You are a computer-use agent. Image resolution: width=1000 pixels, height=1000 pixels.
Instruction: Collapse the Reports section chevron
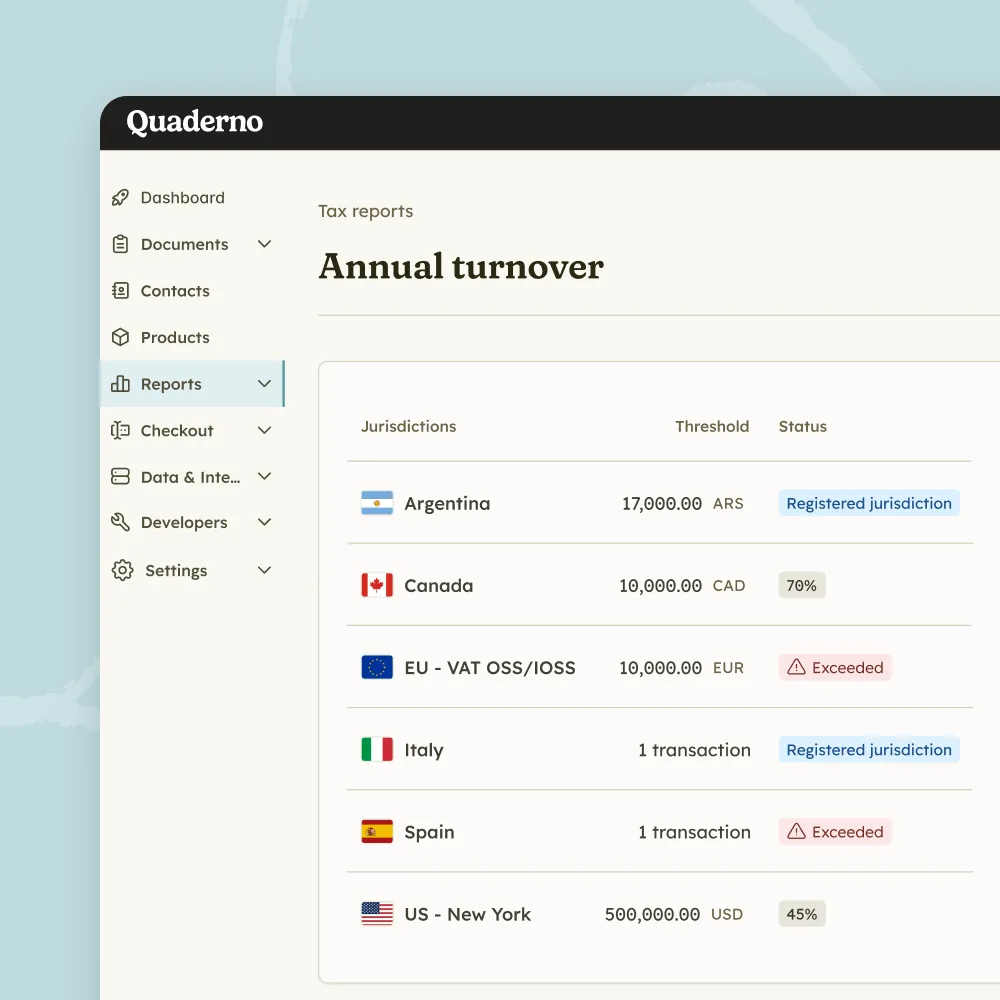click(264, 383)
